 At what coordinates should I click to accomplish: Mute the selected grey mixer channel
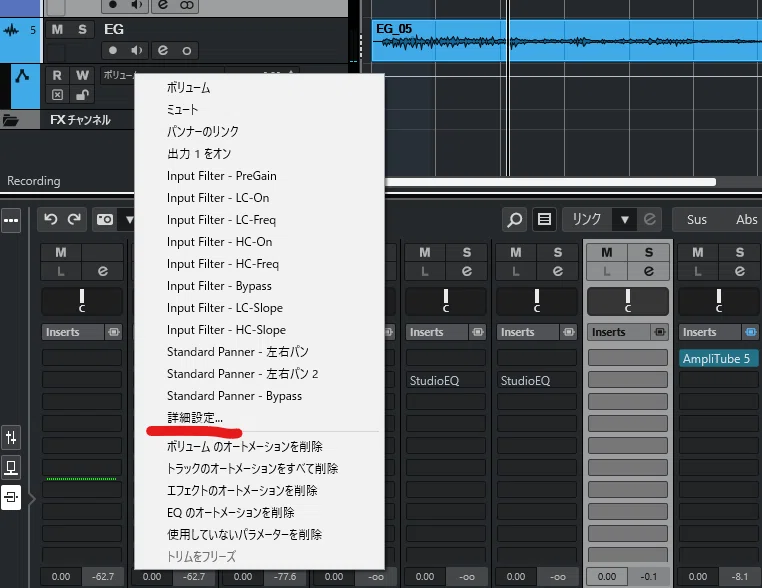coord(606,253)
